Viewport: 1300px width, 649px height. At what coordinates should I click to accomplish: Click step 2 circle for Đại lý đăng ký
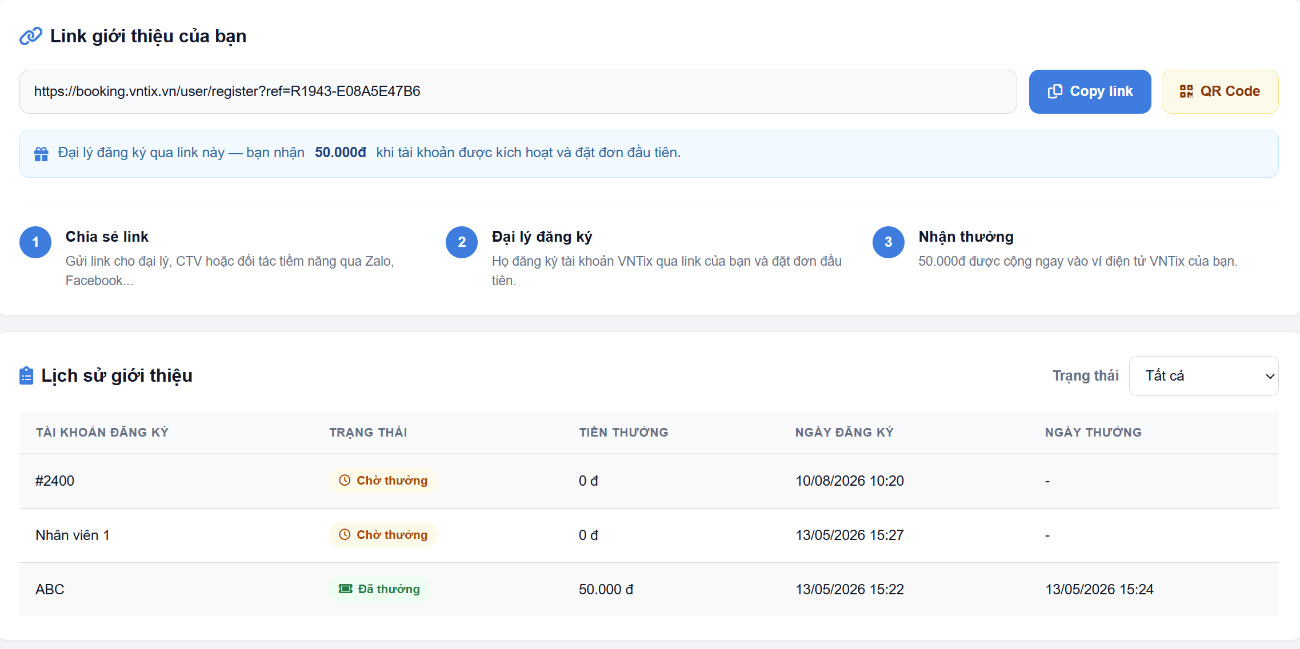(x=462, y=242)
